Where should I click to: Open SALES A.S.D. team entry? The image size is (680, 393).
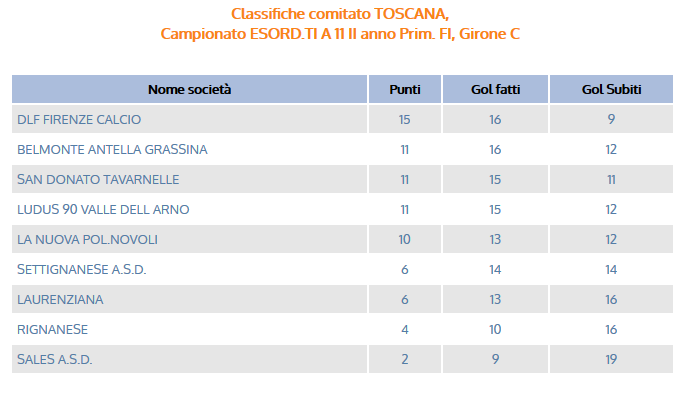tap(55, 359)
